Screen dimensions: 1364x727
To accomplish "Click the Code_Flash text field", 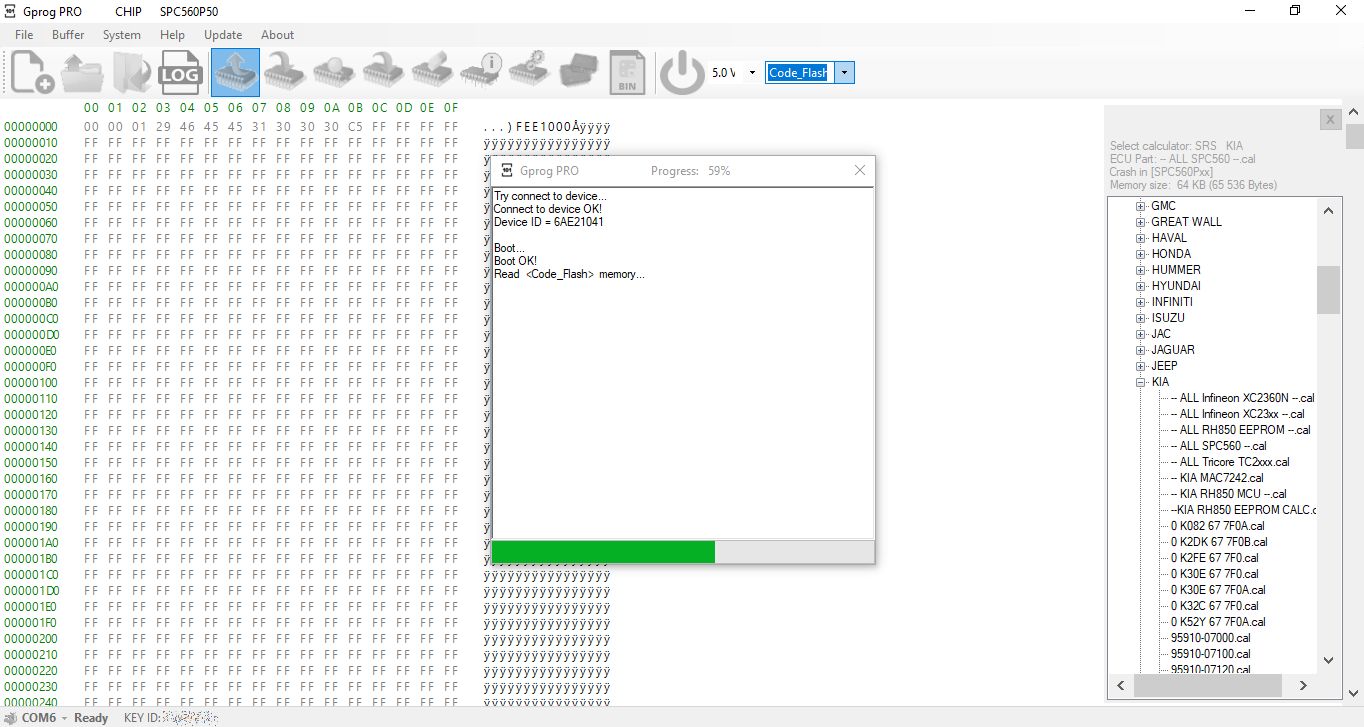I will 800,73.
